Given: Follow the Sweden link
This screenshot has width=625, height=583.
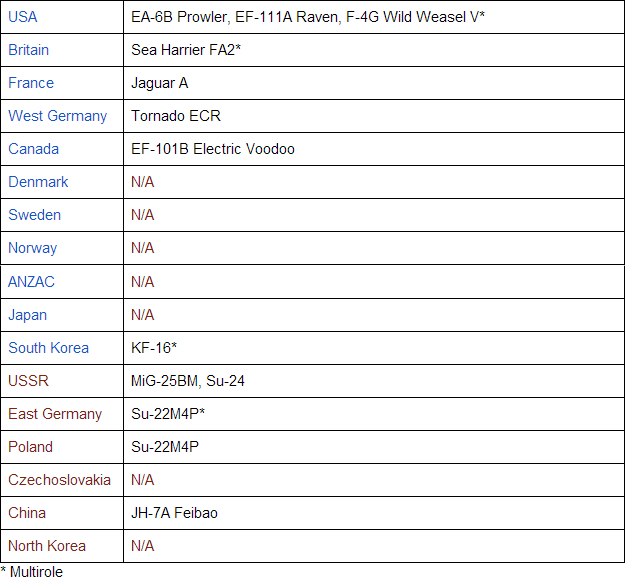Looking at the screenshot, I should (35, 215).
